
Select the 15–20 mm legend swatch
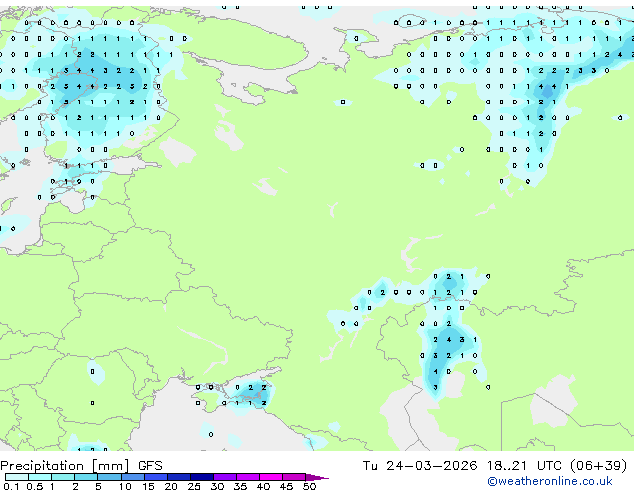(155, 477)
